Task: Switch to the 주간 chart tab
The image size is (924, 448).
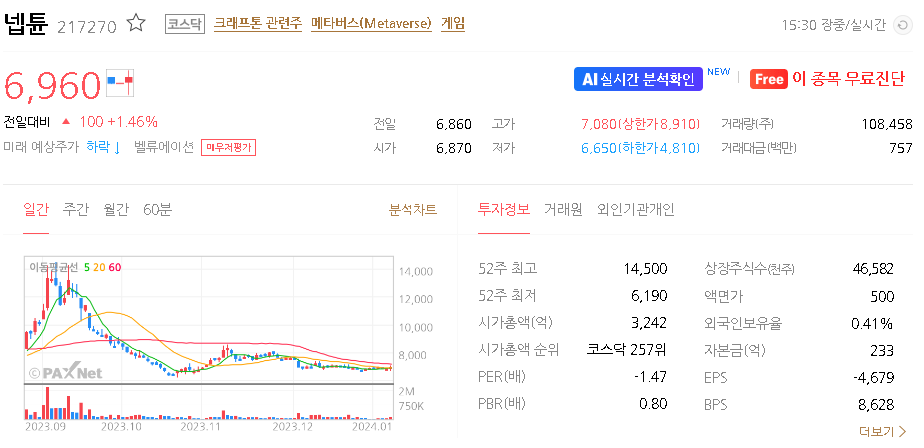Action: tap(75, 209)
